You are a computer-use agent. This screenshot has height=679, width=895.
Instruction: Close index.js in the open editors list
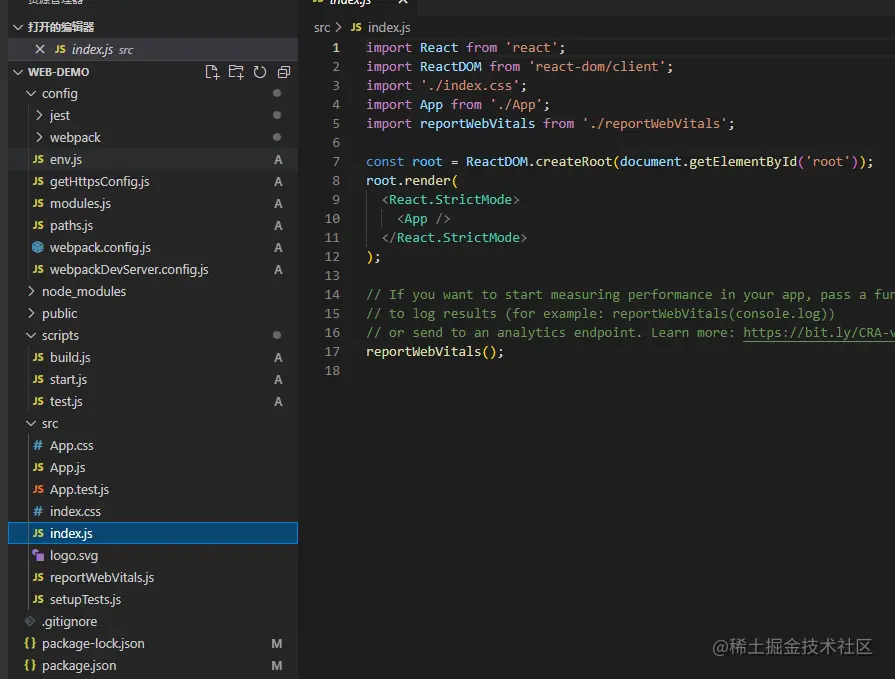(40, 50)
